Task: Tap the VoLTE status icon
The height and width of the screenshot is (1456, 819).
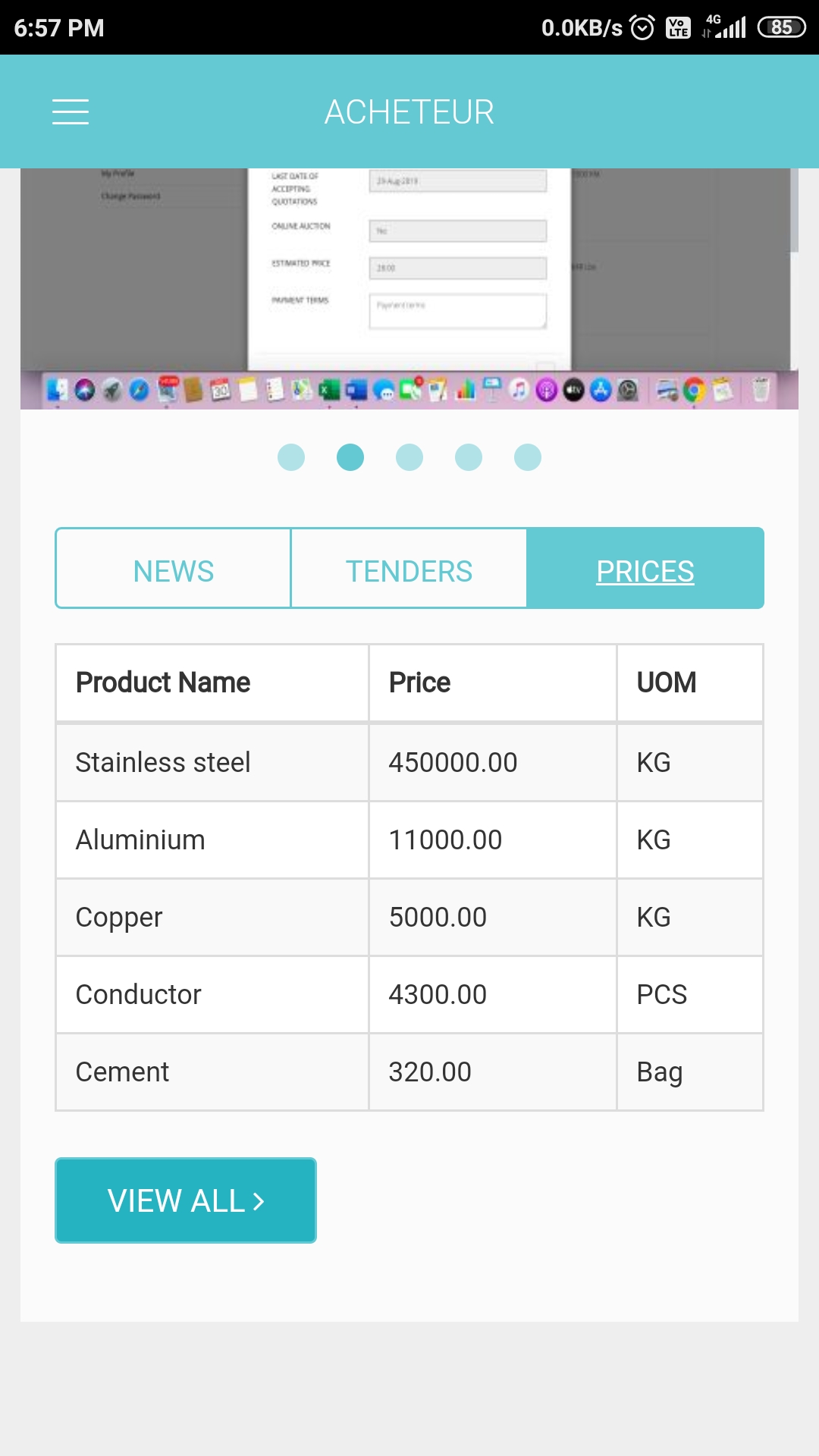Action: (x=678, y=28)
